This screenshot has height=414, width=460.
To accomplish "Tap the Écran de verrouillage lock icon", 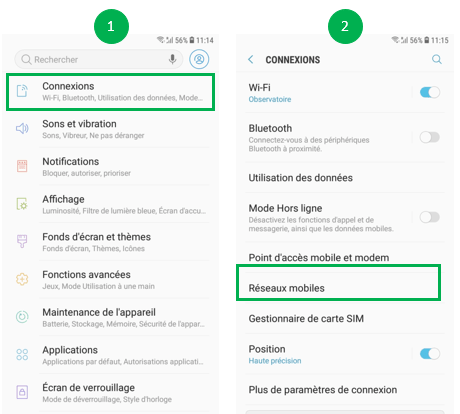I will 22,392.
